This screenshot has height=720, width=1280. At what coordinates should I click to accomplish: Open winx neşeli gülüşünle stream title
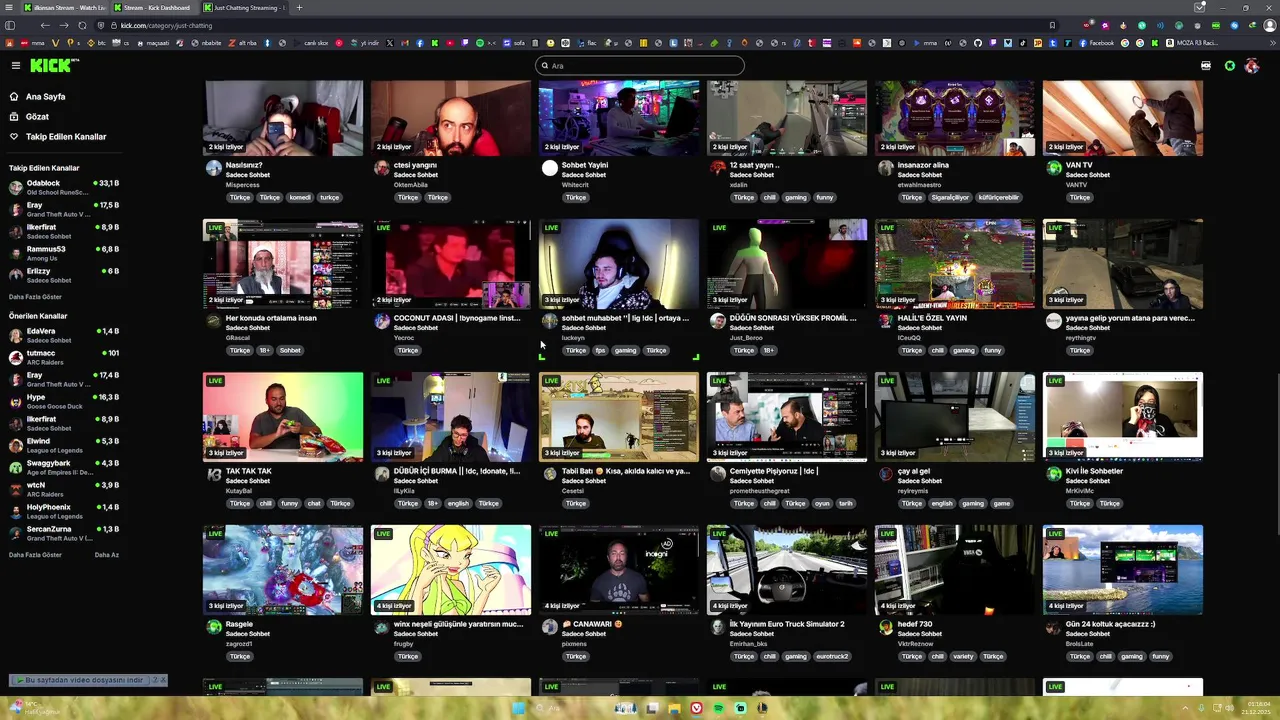(458, 624)
